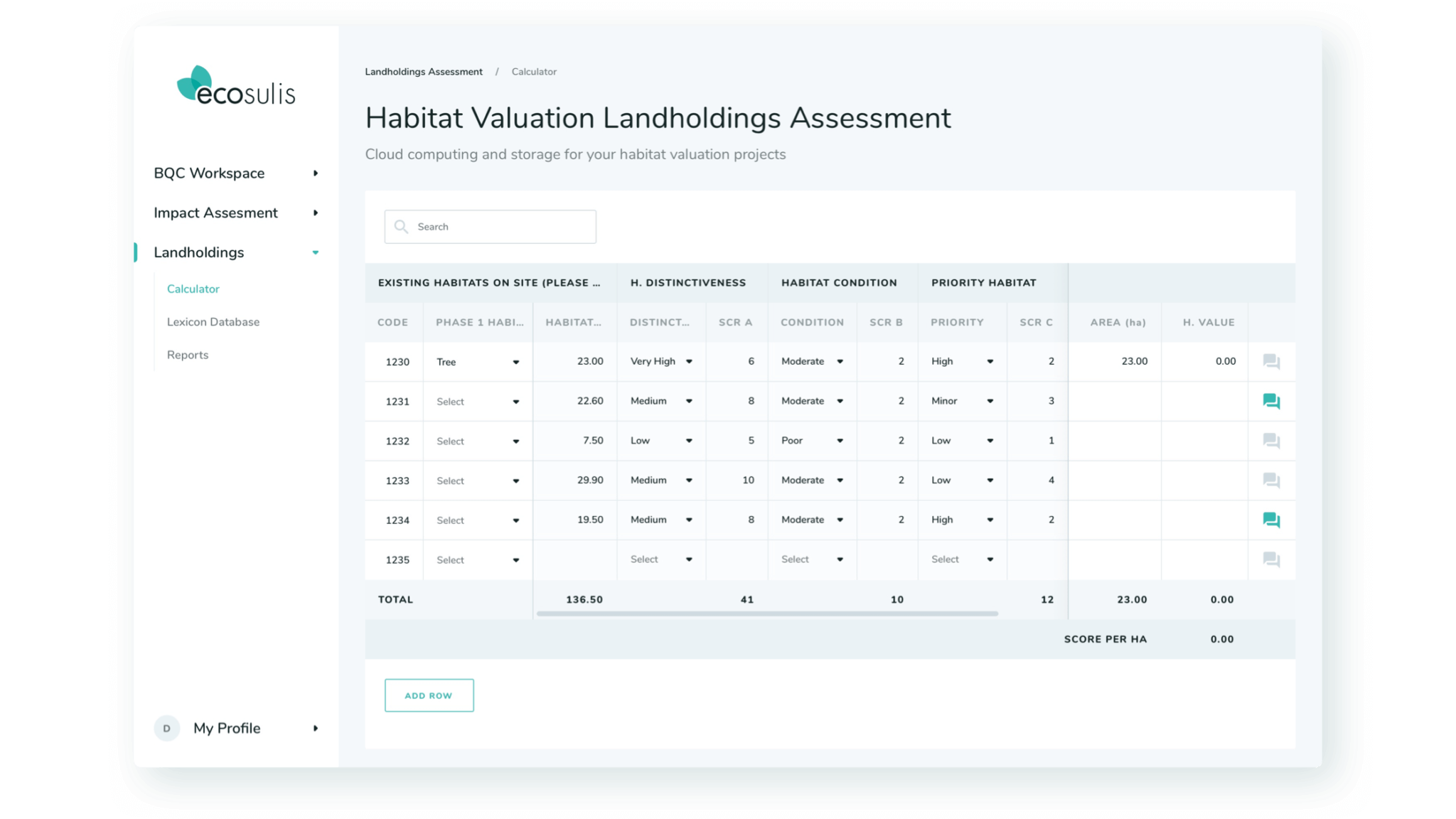Viewport: 1456px width, 819px height.
Task: Click habitat value 29.90
Action: (590, 481)
